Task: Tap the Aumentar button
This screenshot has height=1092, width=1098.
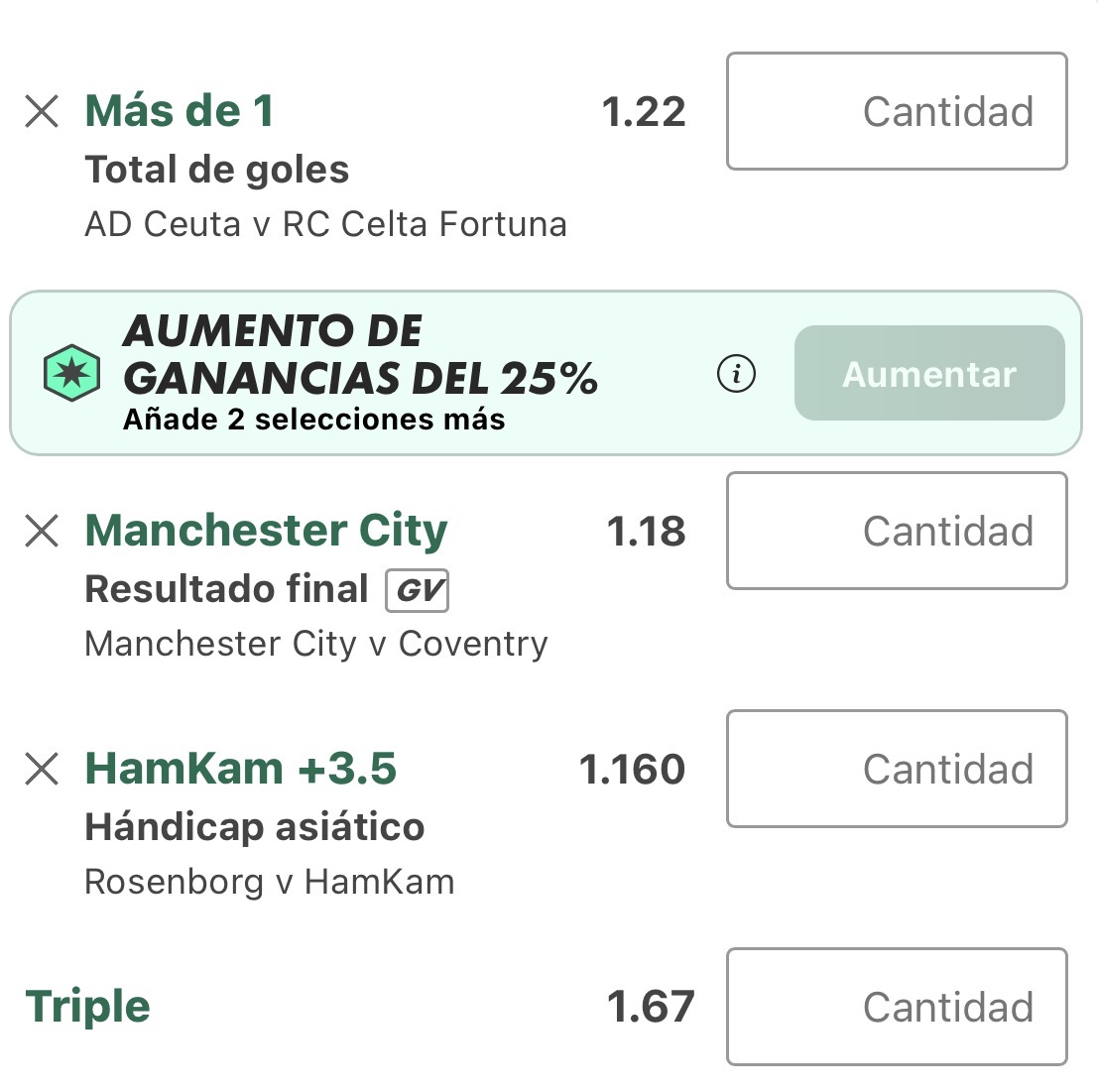Action: (929, 373)
